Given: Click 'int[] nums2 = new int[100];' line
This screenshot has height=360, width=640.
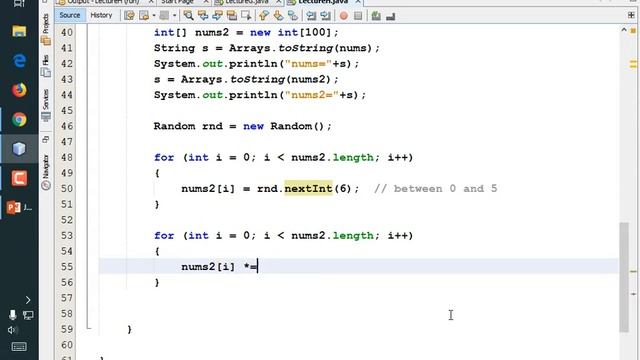Looking at the screenshot, I should point(246,32).
